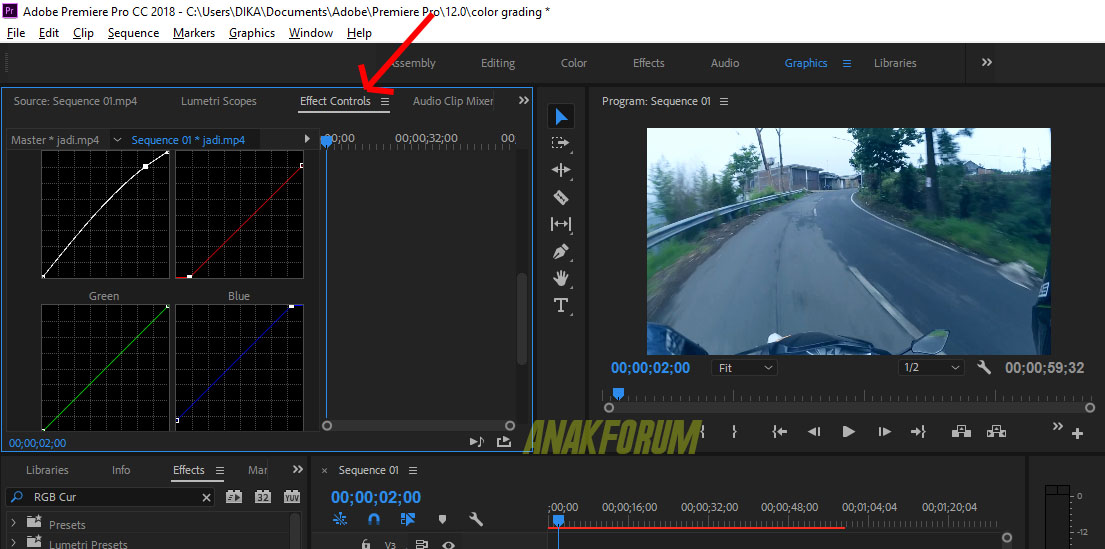The height and width of the screenshot is (549, 1105).
Task: Switch to Color workspace
Action: point(574,63)
